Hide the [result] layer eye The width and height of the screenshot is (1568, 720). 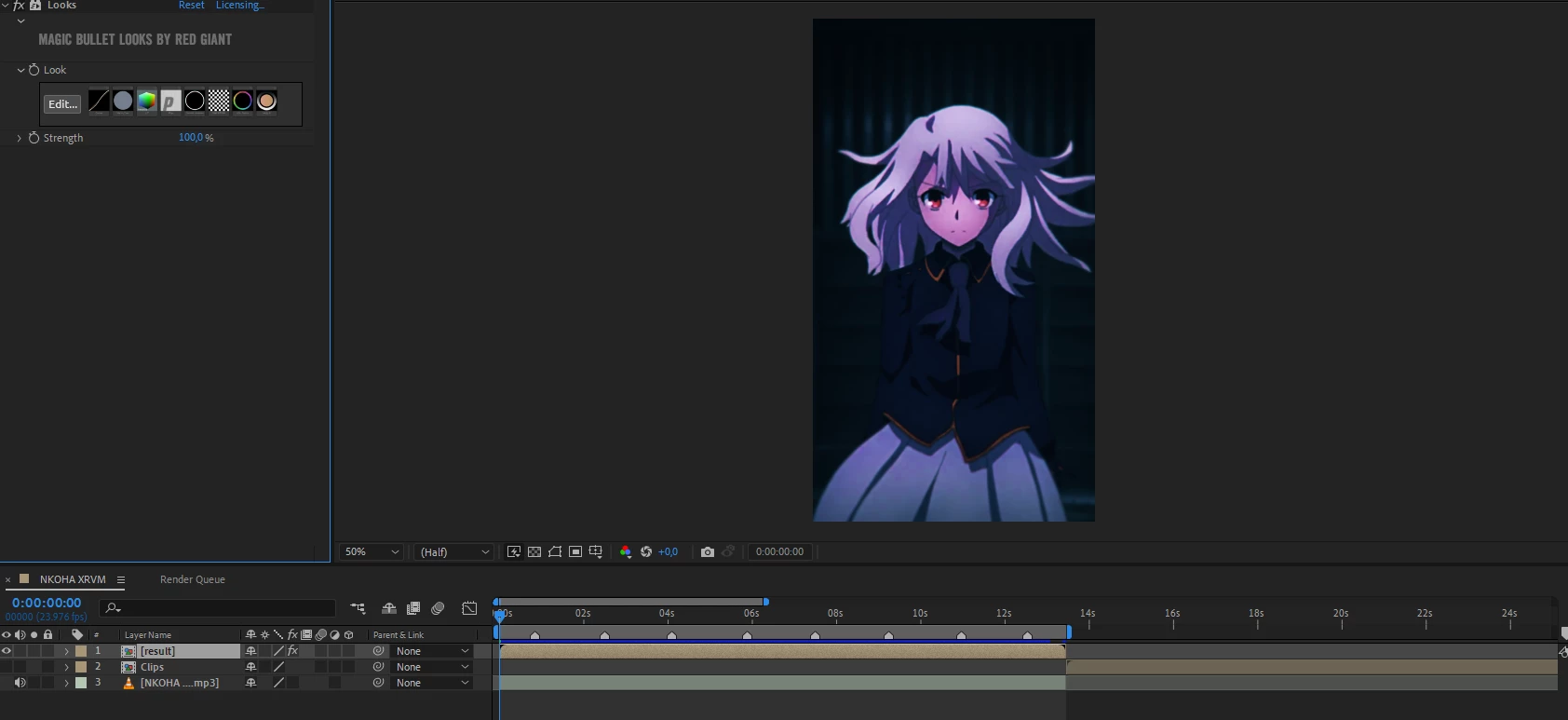7,651
